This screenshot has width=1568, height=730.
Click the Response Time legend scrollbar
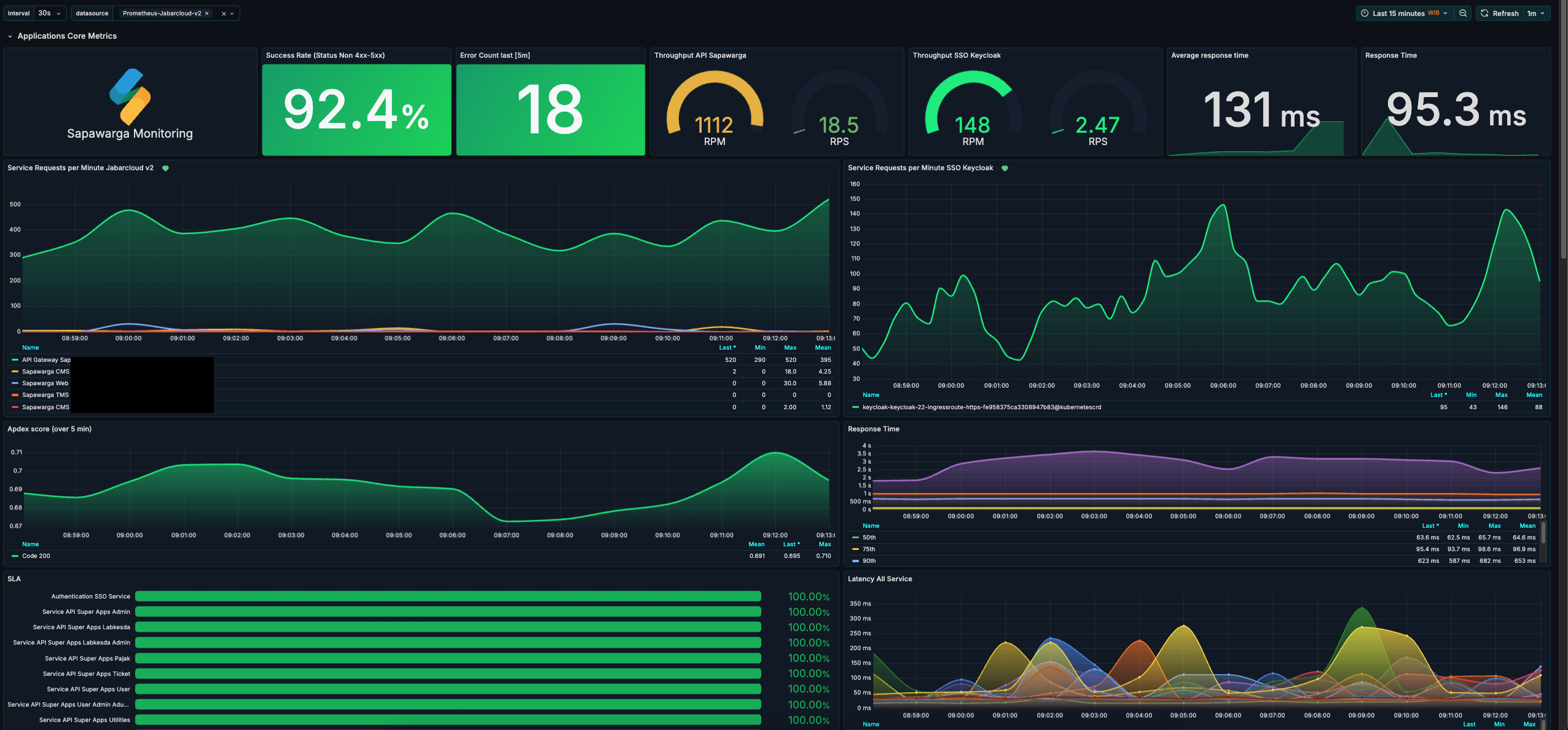pyautogui.click(x=1543, y=533)
